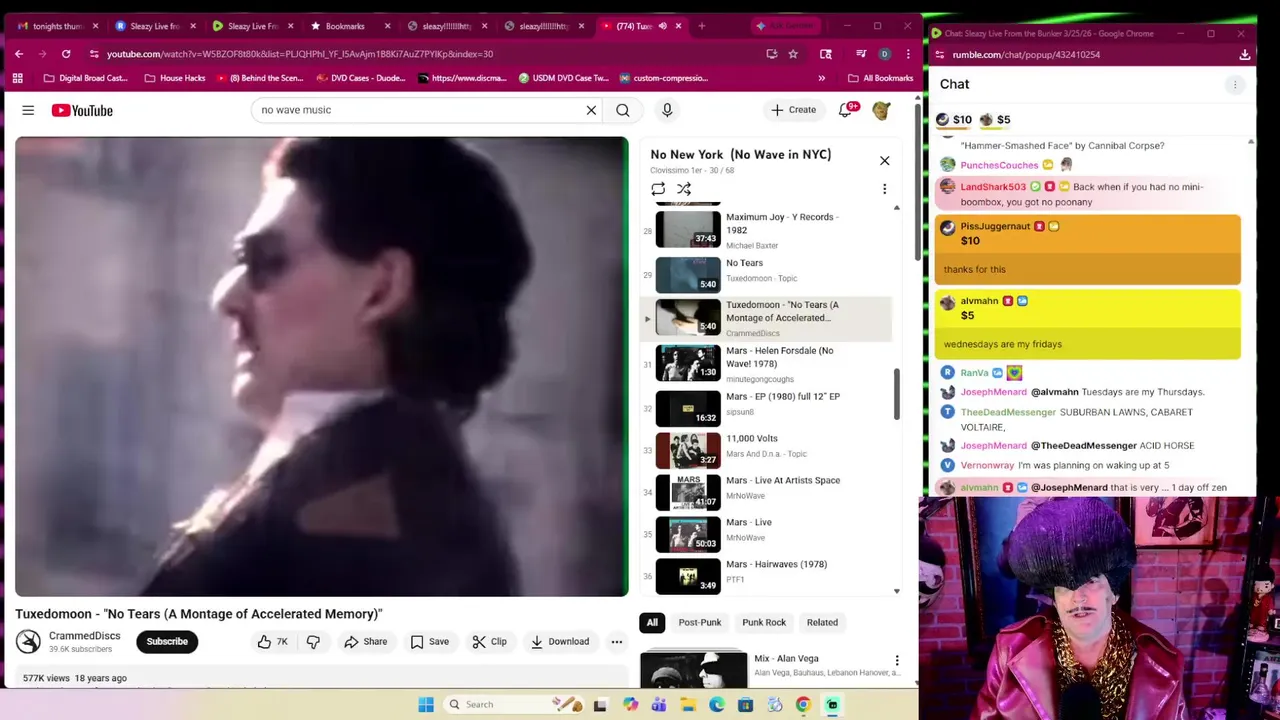Select the Punk Rock filter chip
1280x720 pixels.
764,622
